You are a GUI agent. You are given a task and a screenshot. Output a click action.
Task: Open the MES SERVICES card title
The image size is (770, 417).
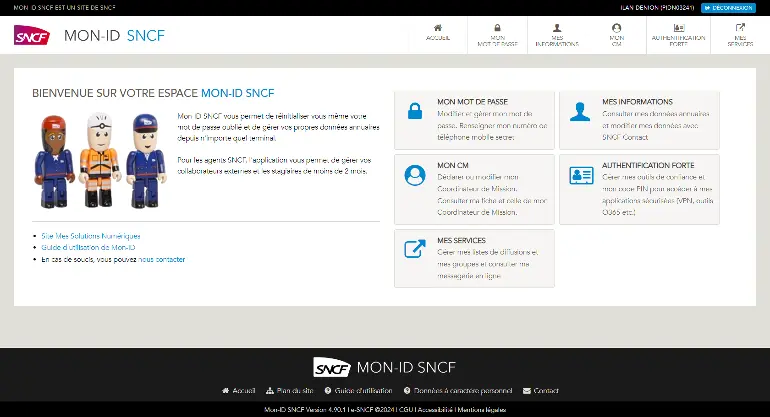pos(462,240)
